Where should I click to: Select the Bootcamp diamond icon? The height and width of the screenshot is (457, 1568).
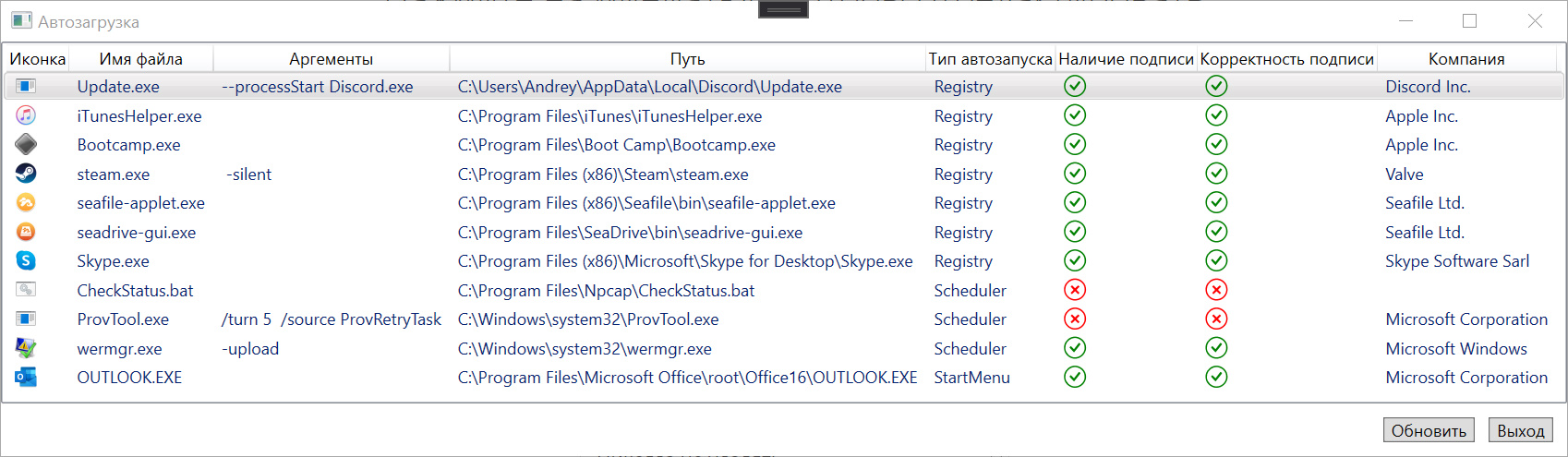click(x=26, y=144)
